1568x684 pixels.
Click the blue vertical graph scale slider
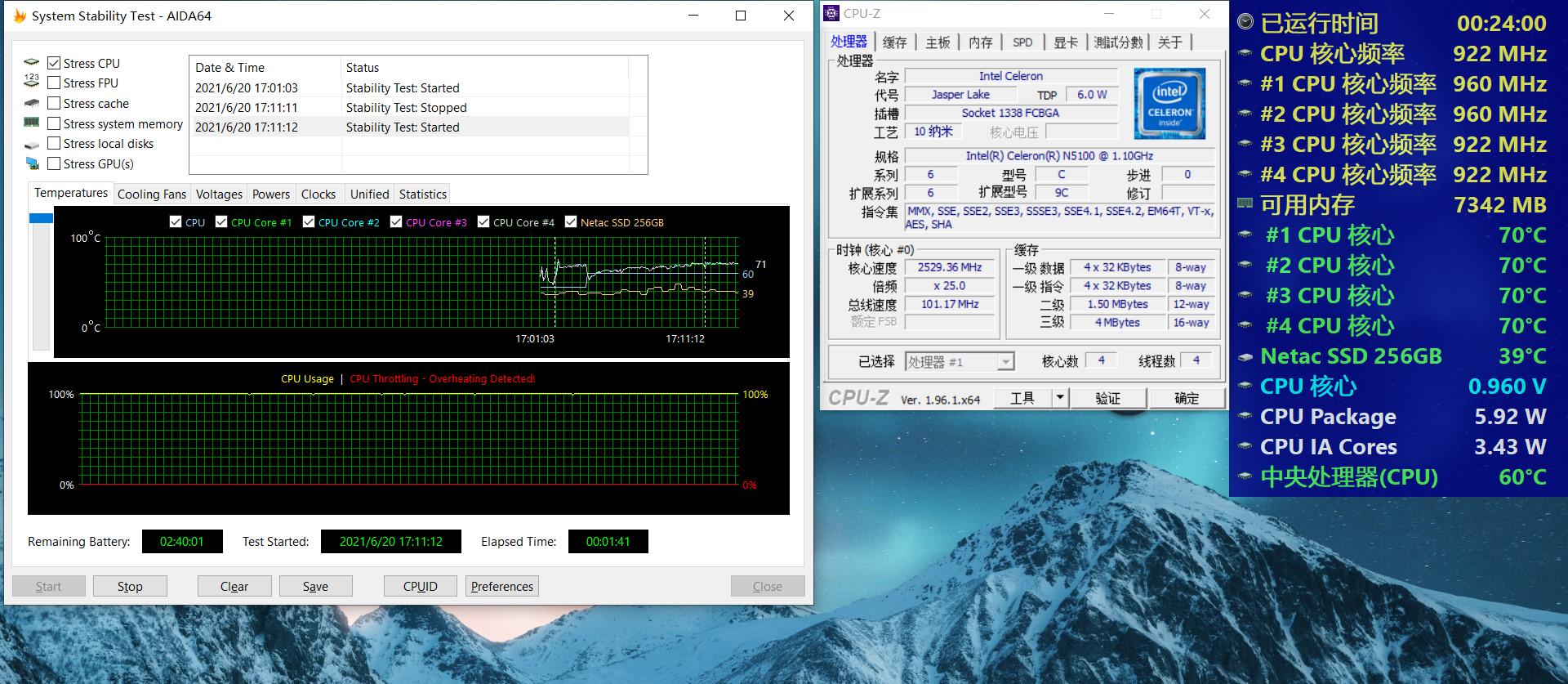click(x=41, y=218)
